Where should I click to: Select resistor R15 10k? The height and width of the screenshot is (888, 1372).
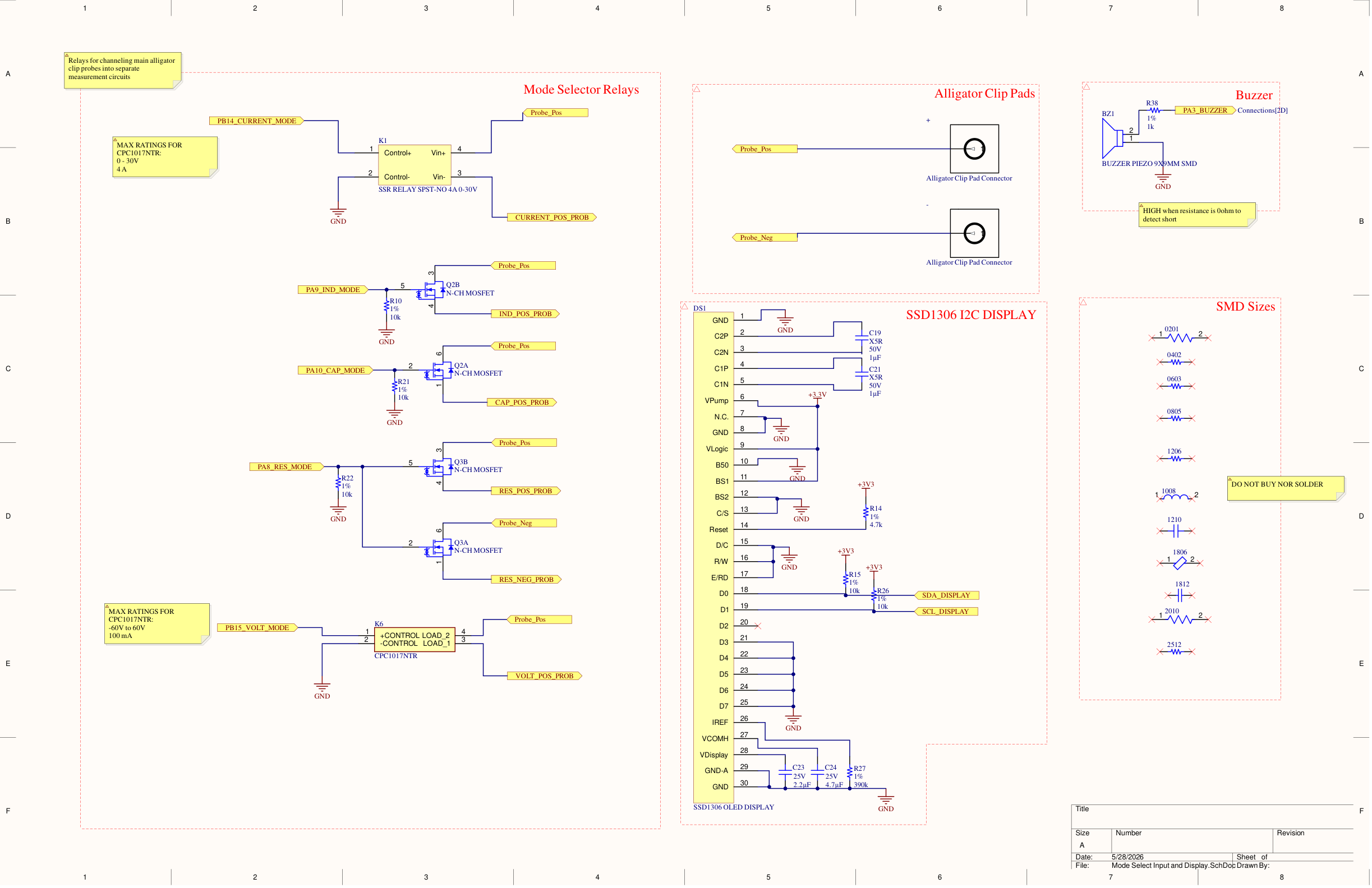(845, 579)
